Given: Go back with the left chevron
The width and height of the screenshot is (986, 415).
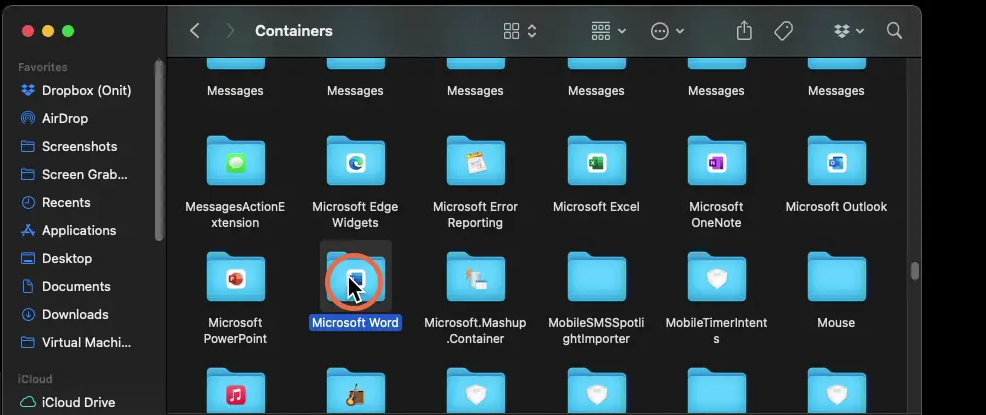Looking at the screenshot, I should (194, 31).
